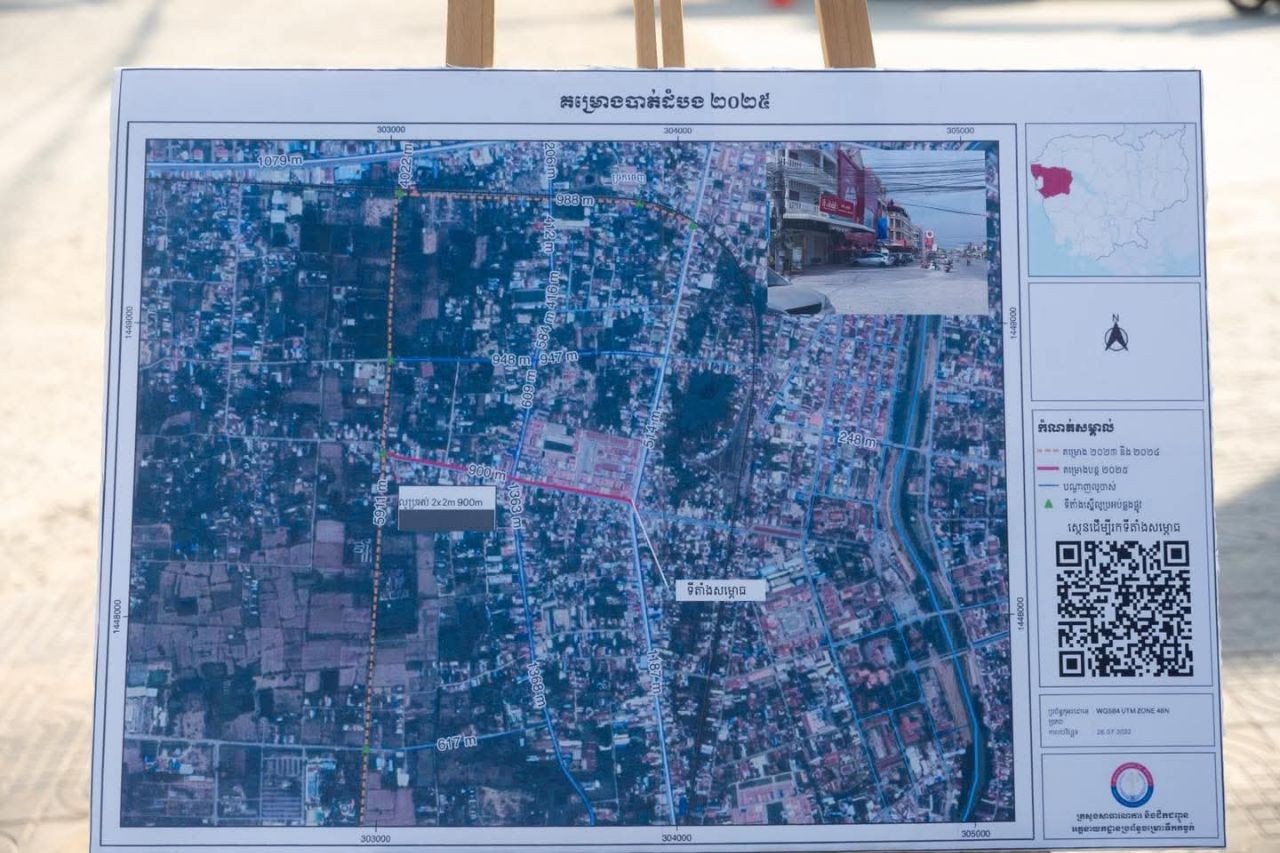Click the green marker where pink line begins
The height and width of the screenshot is (853, 1280).
(x=383, y=454)
